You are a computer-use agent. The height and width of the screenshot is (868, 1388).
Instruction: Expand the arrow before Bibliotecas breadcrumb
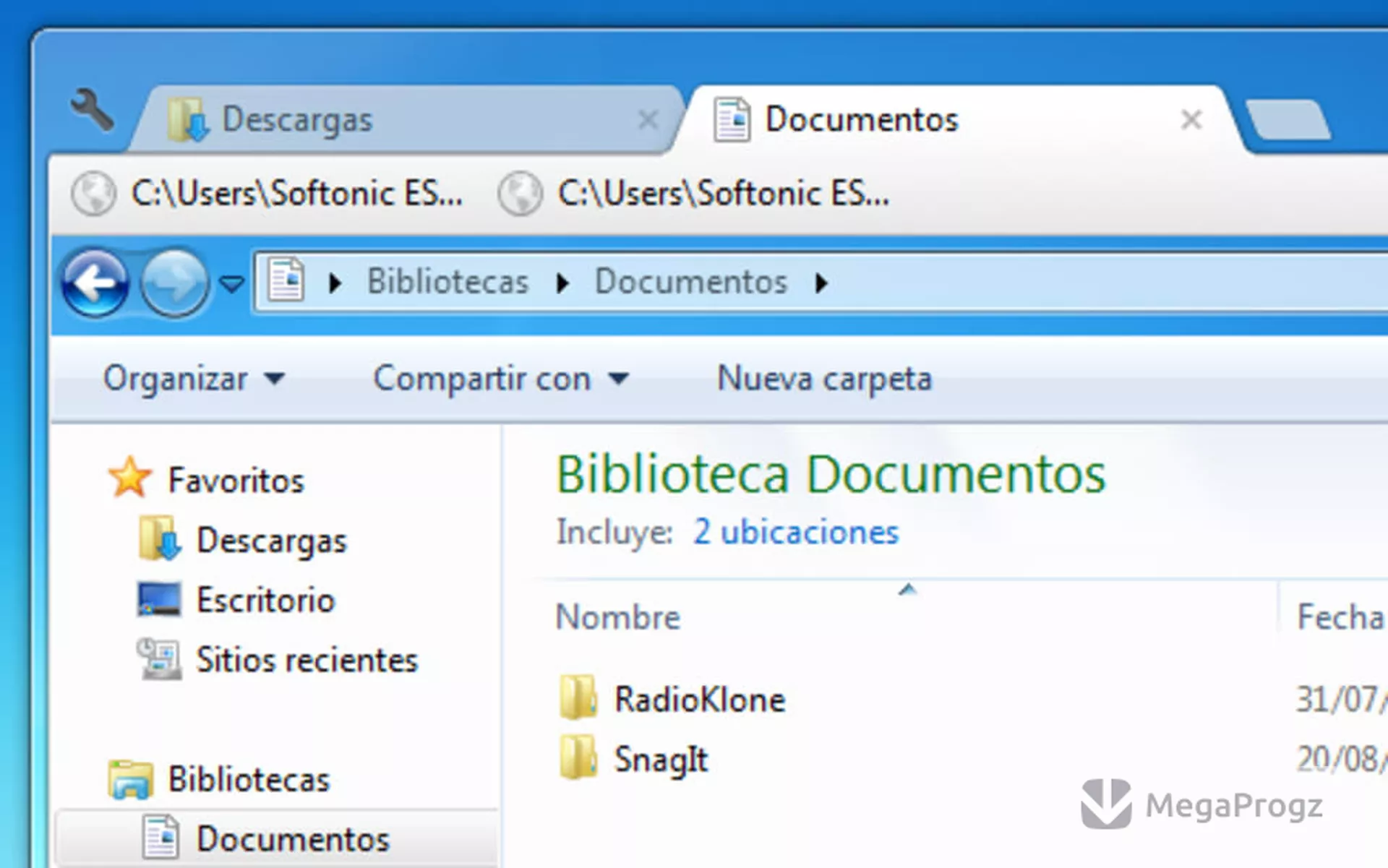pyautogui.click(x=334, y=283)
